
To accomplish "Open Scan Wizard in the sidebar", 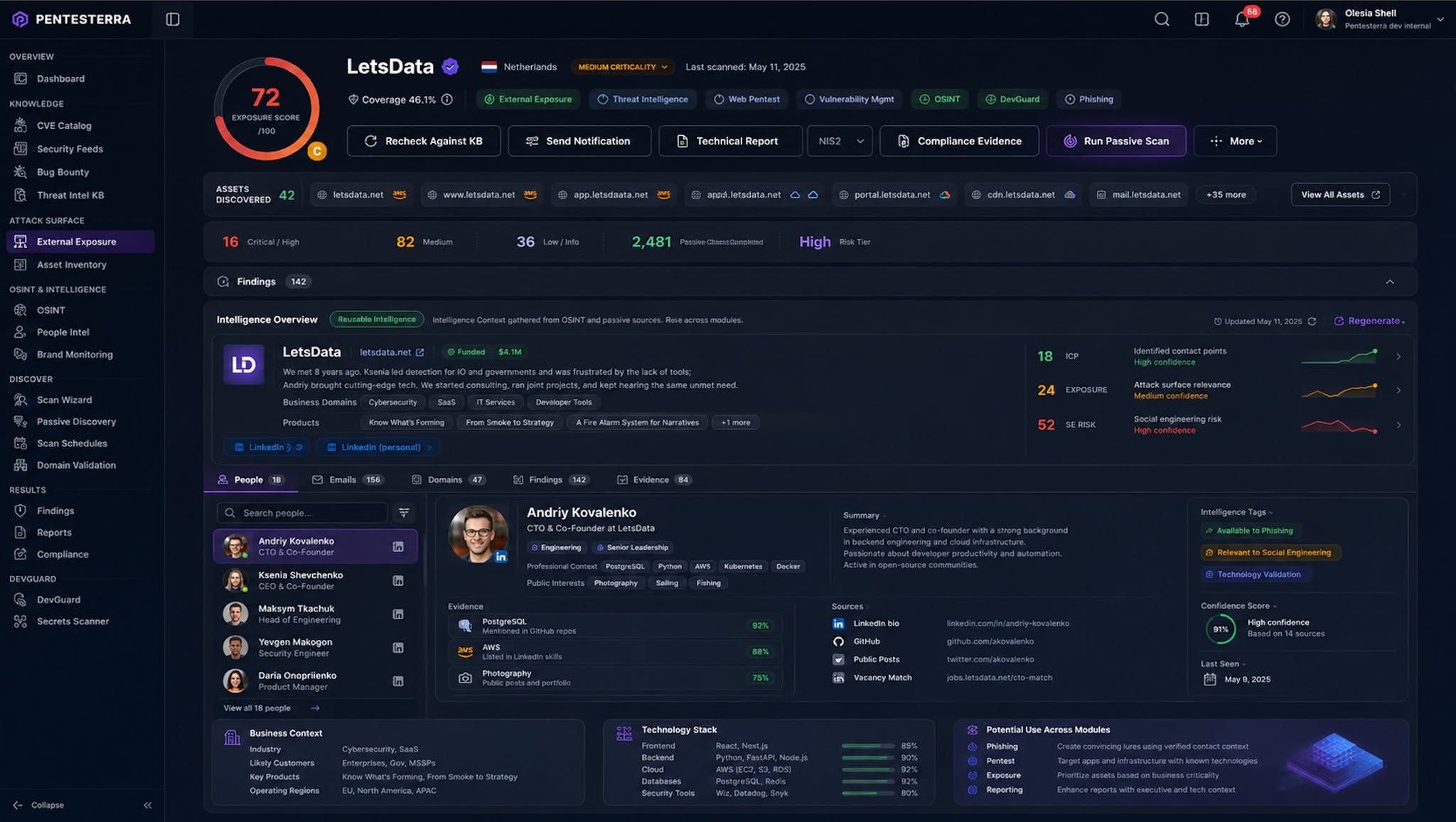I will (64, 400).
